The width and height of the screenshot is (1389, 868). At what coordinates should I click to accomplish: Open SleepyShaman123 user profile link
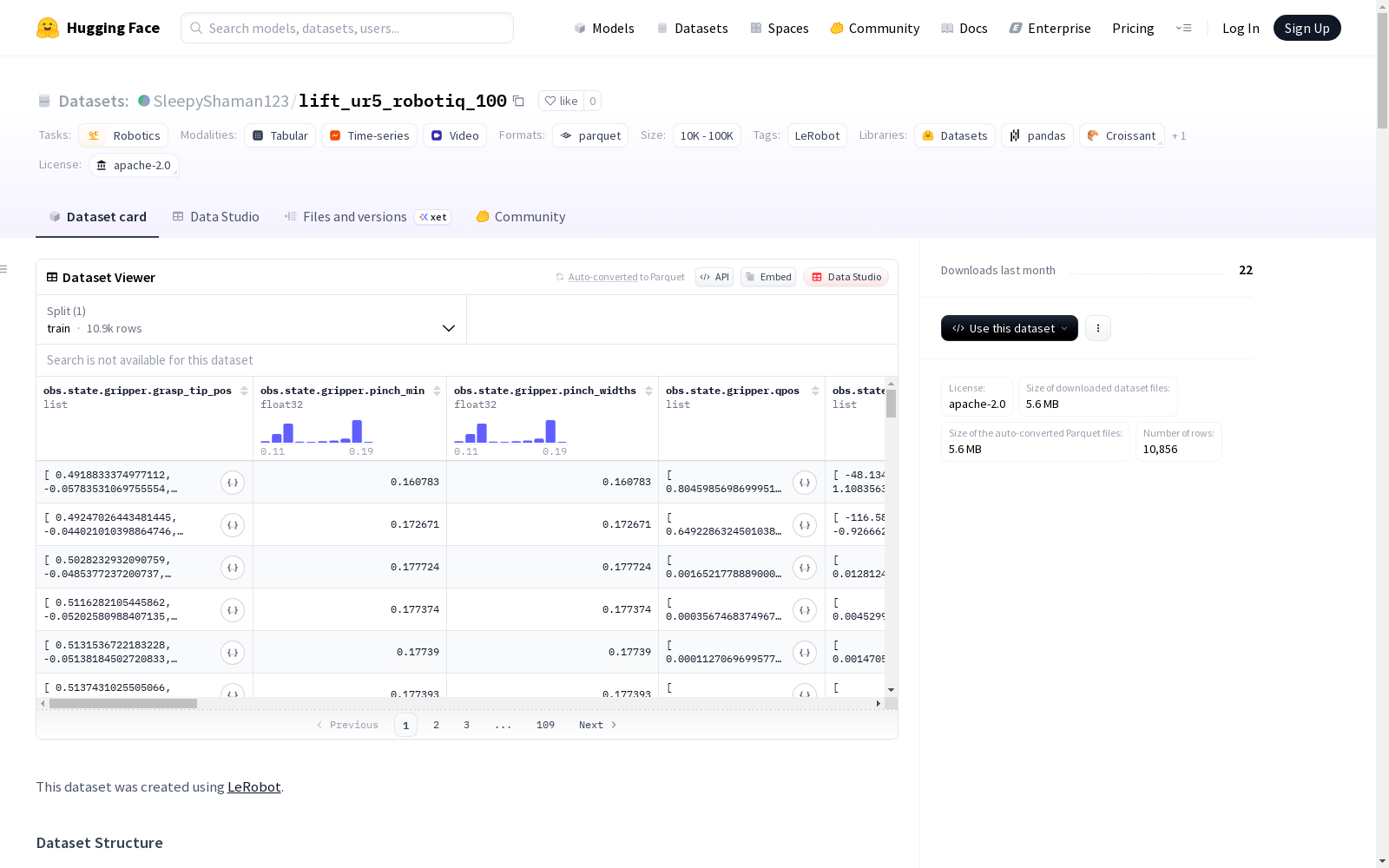(221, 101)
